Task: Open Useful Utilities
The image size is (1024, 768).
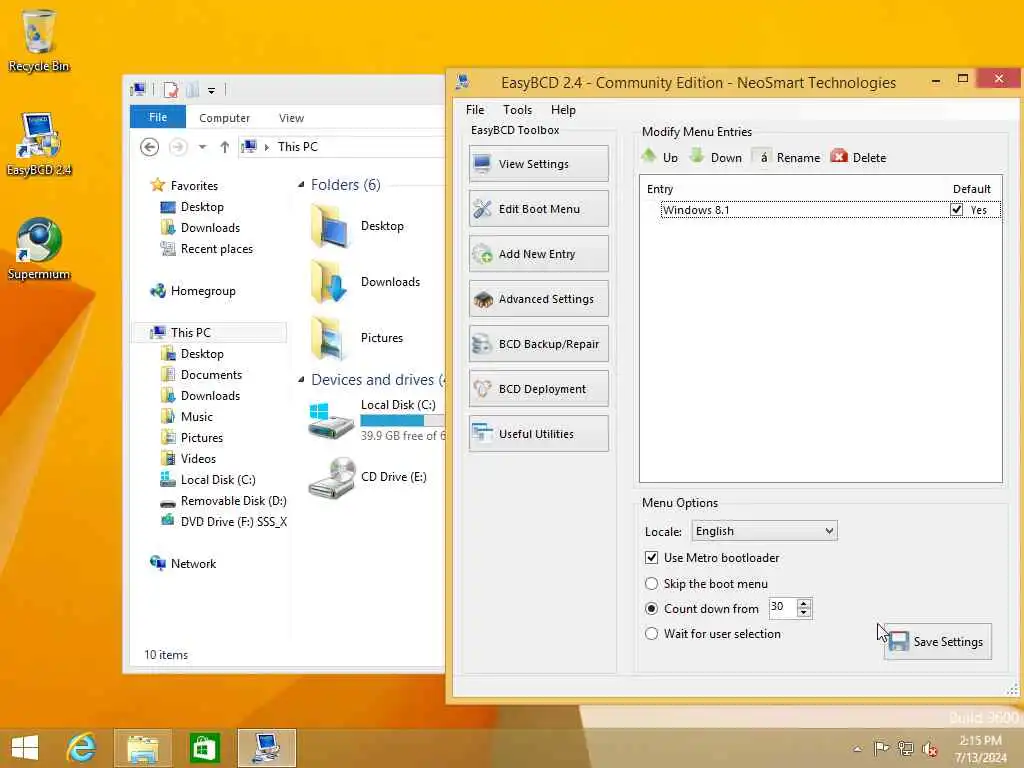Action: pyautogui.click(x=539, y=434)
